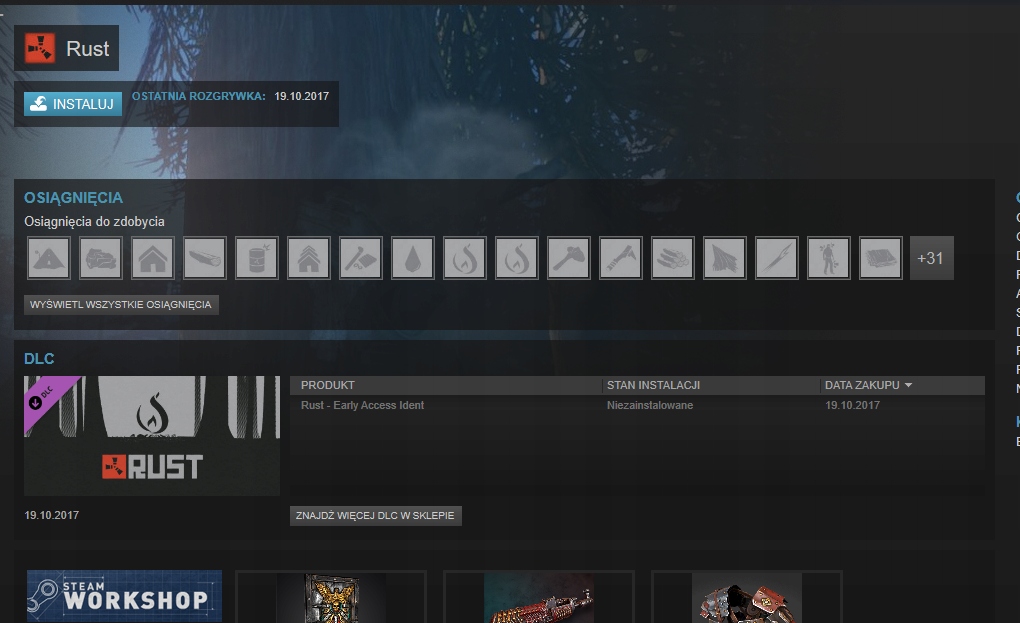This screenshot has height=623, width=1020.
Task: Open the flame achievement beside the stone hatchet
Action: click(517, 258)
